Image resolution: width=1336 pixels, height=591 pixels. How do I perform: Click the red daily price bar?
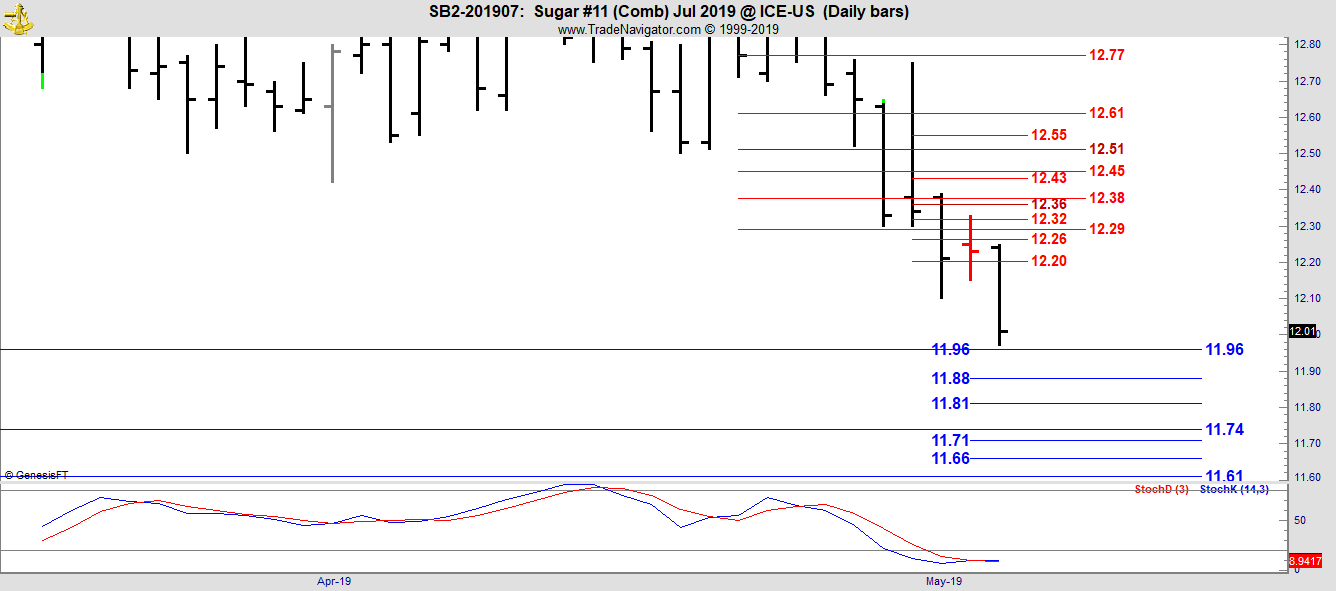coord(970,247)
